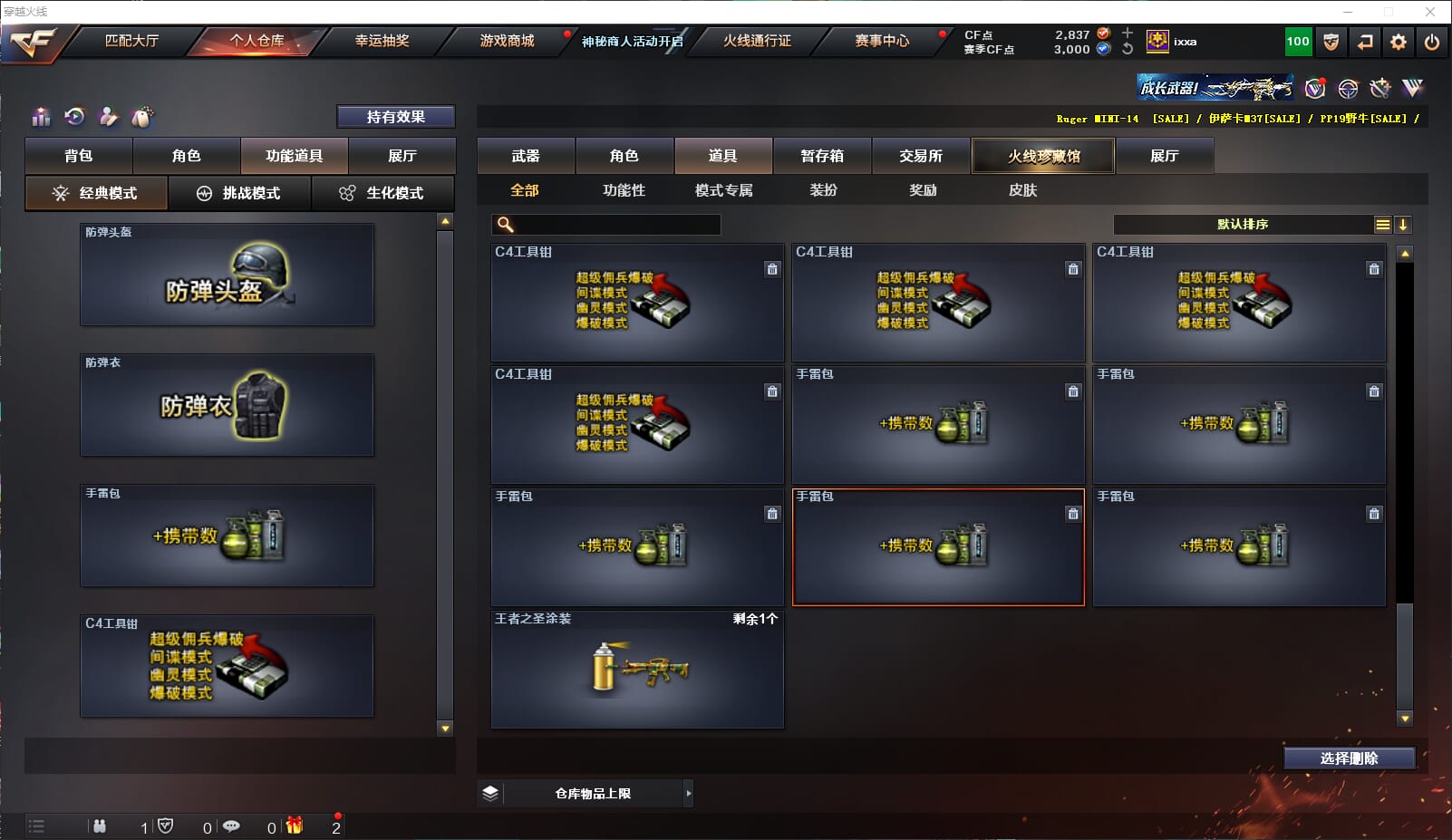Open the gift box icon in status bar
The height and width of the screenshot is (840, 1452).
coord(295,826)
